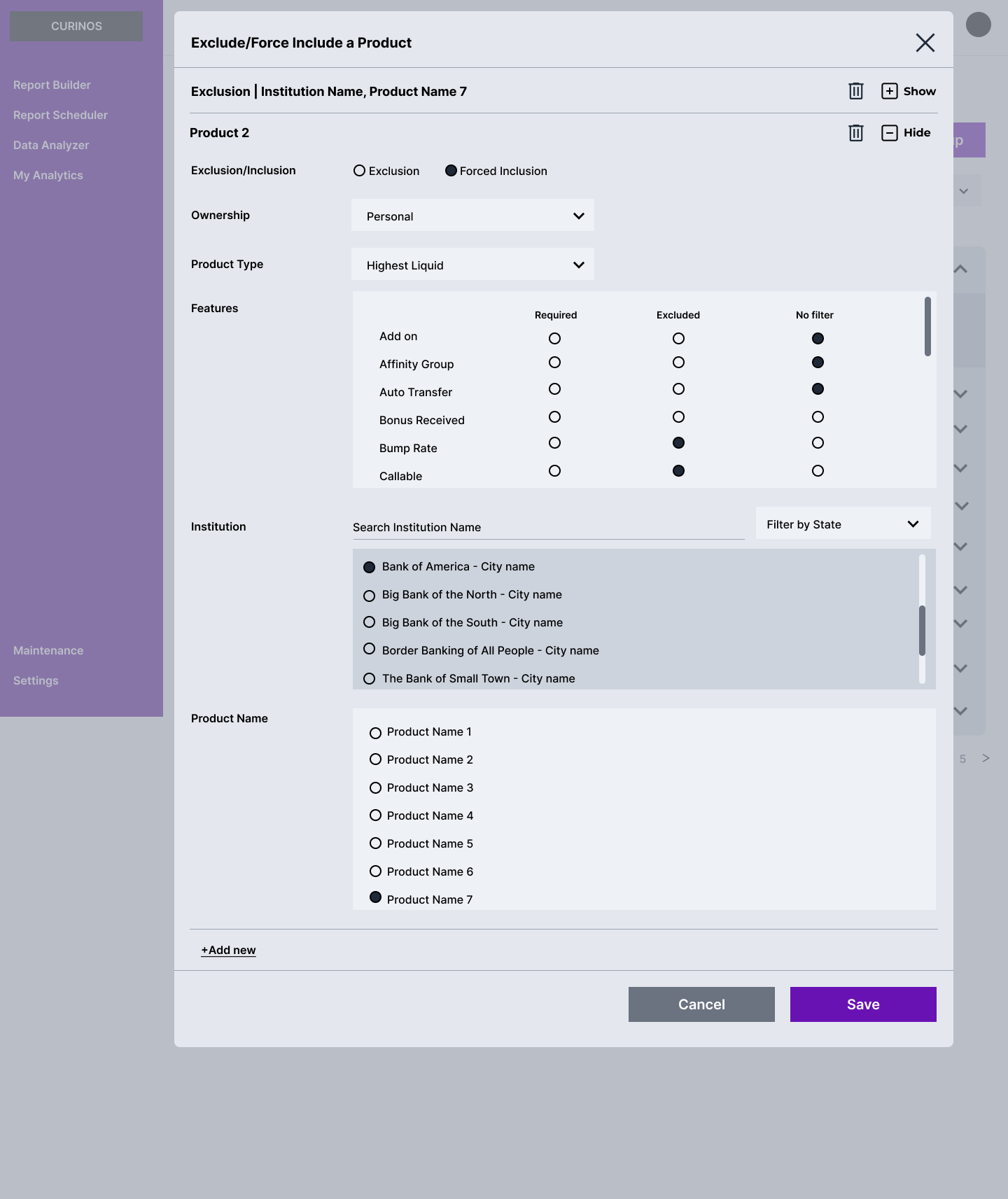
Task: Hide the Product 2 section
Action: [906, 133]
